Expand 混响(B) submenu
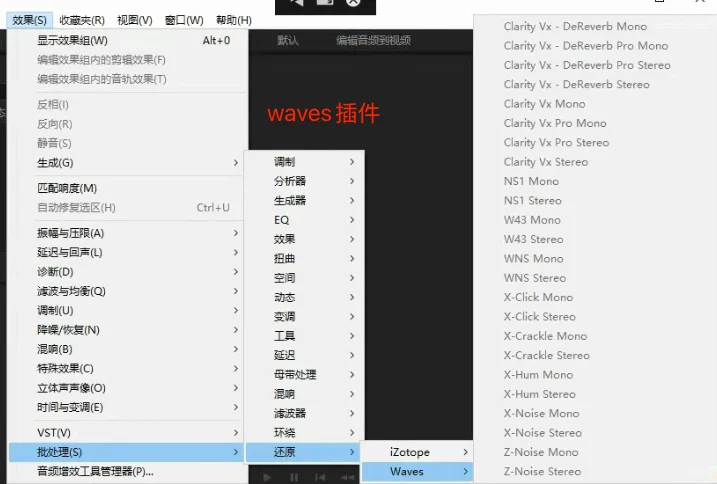 [128, 349]
